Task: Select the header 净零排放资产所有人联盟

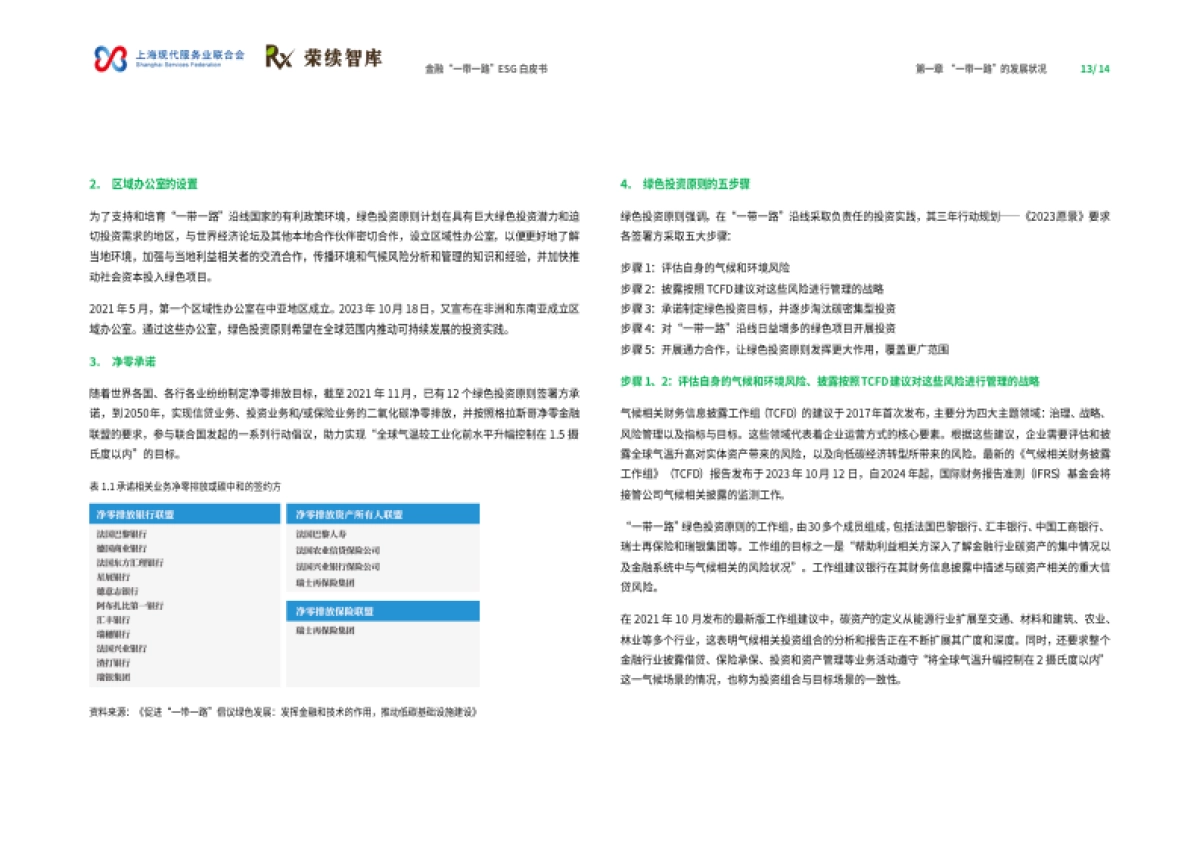Action: tap(350, 513)
